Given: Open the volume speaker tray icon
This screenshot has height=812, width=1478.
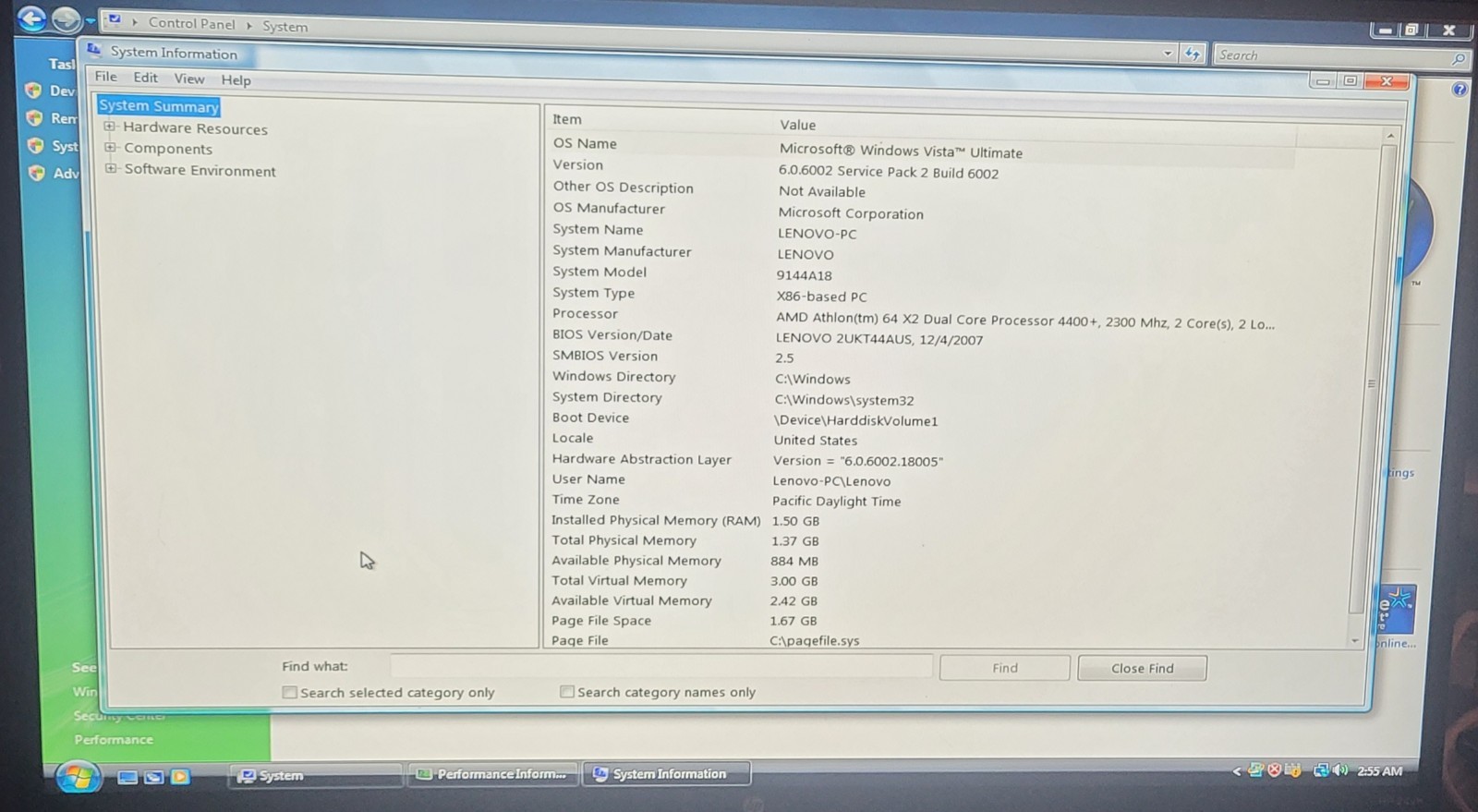Looking at the screenshot, I should click(1340, 770).
